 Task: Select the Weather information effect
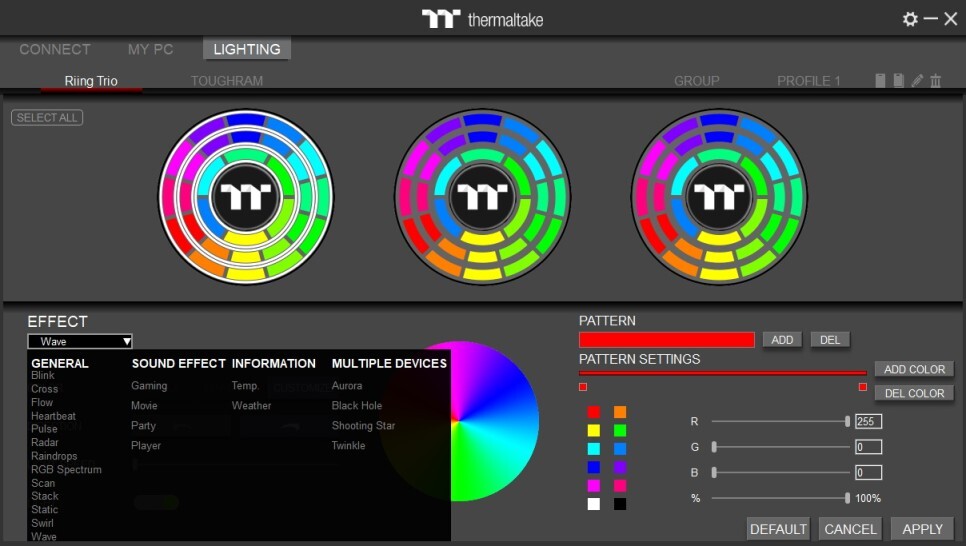coord(251,405)
